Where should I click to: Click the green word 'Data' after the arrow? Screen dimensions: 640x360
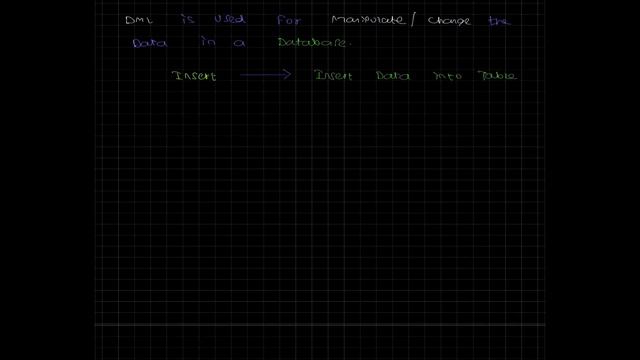pos(393,76)
